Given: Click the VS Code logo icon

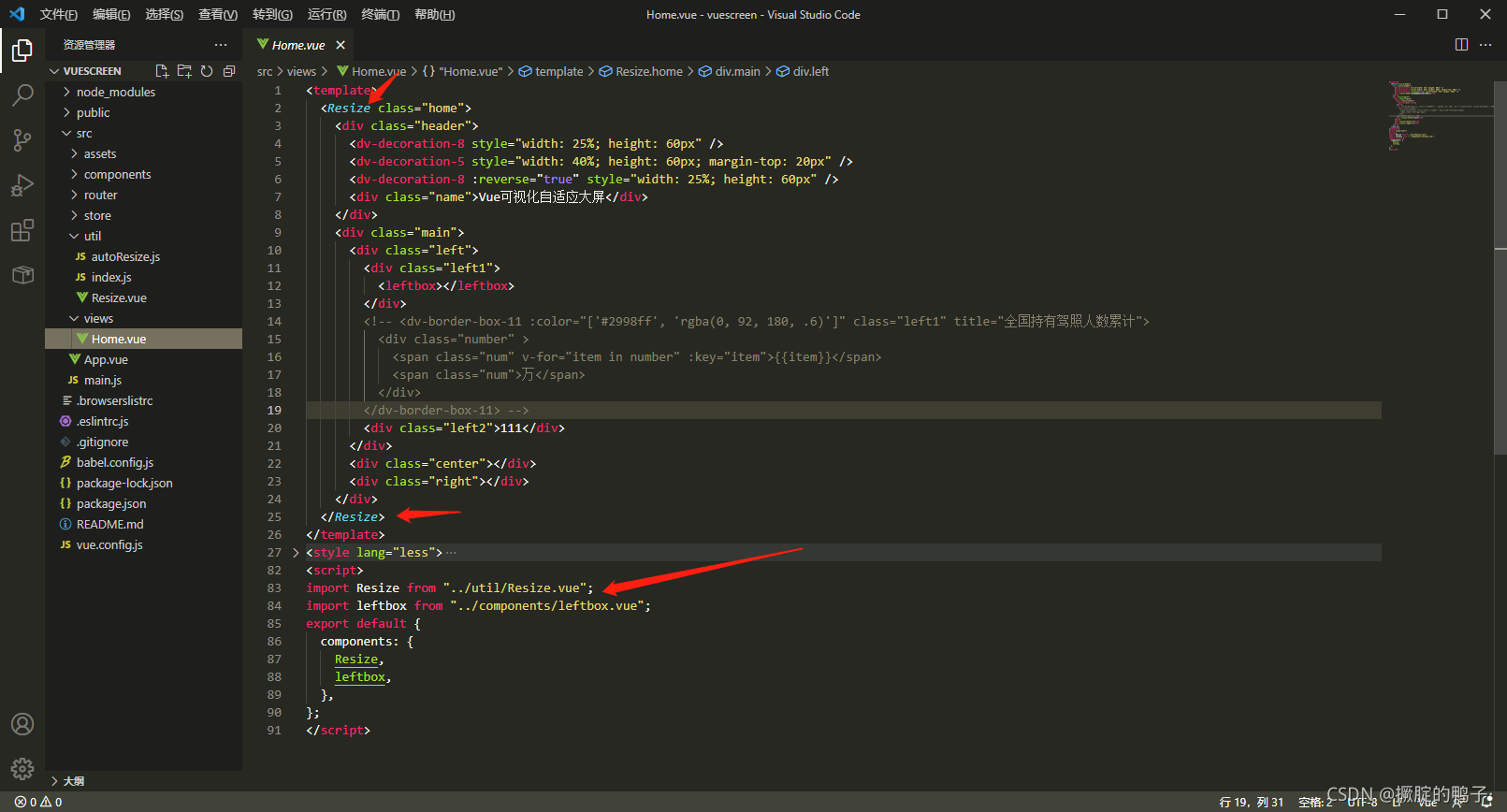Looking at the screenshot, I should (17, 14).
